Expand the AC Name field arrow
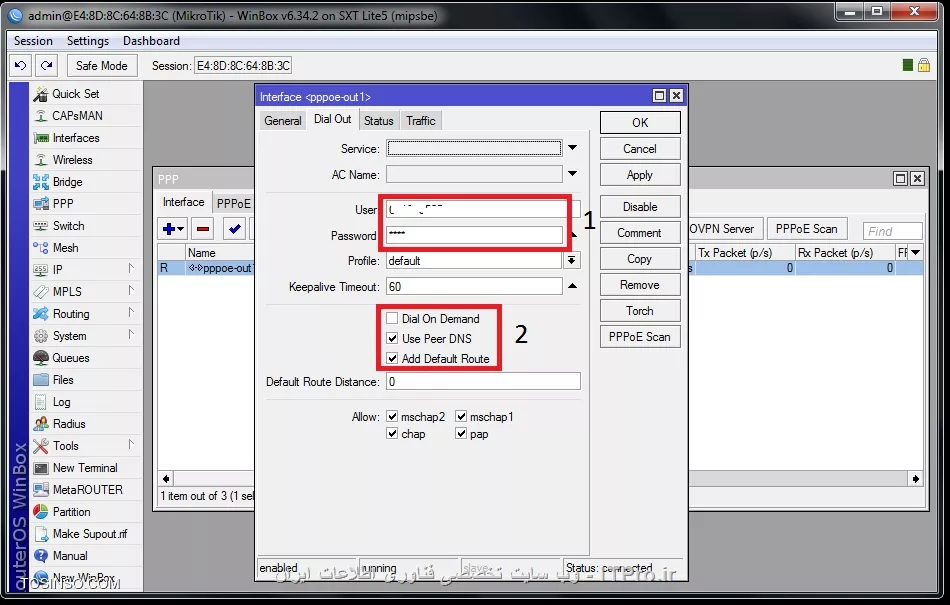 click(573, 174)
